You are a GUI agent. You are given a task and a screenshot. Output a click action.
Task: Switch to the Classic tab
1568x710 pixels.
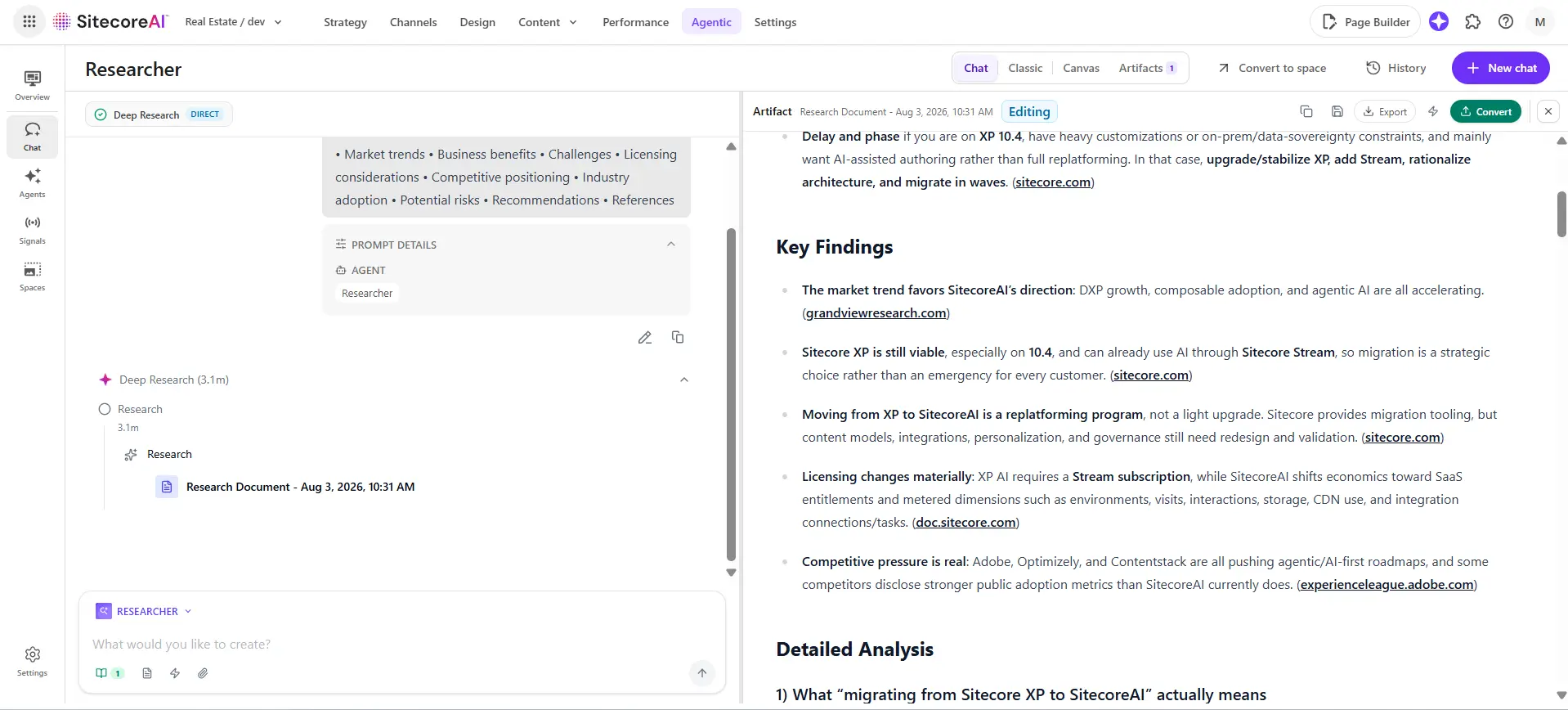tap(1025, 68)
